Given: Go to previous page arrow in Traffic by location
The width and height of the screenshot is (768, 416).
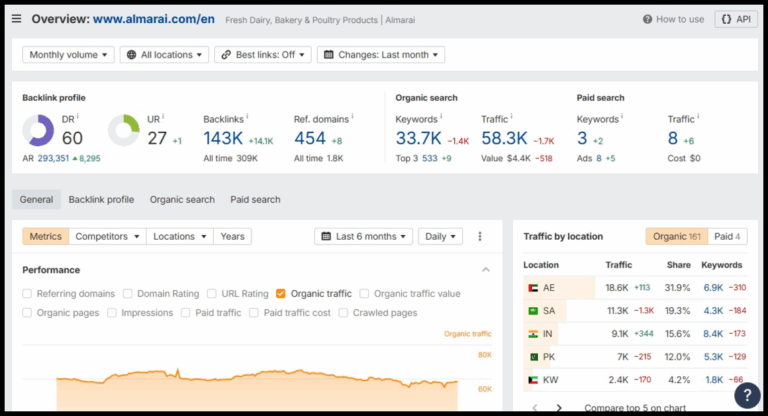Looking at the screenshot, I should coord(535,408).
